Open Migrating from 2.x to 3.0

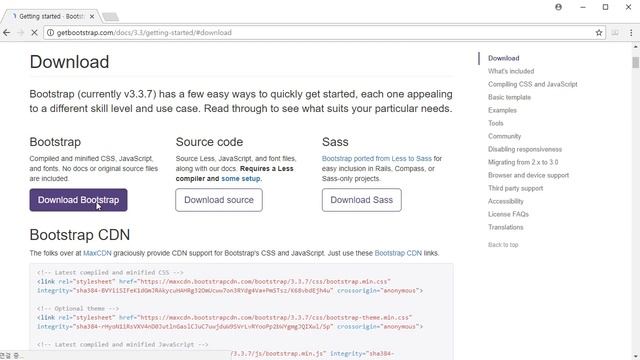(523, 162)
